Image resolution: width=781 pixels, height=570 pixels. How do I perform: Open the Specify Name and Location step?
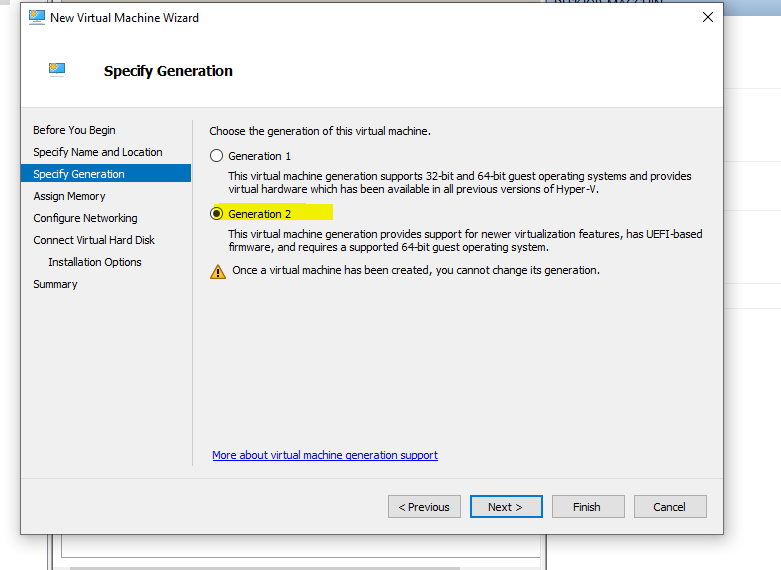(97, 152)
